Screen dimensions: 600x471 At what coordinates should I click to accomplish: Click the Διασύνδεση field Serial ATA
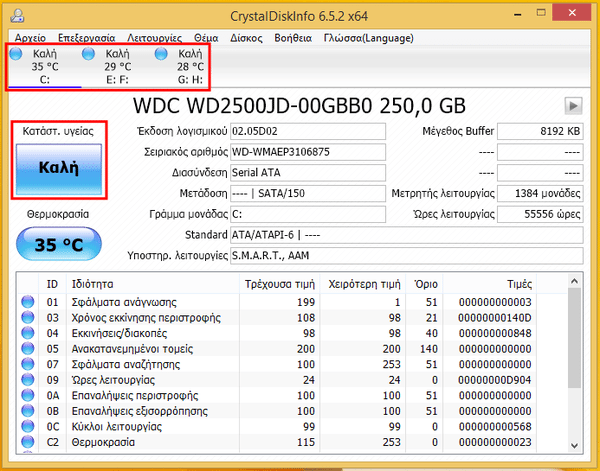(x=308, y=173)
